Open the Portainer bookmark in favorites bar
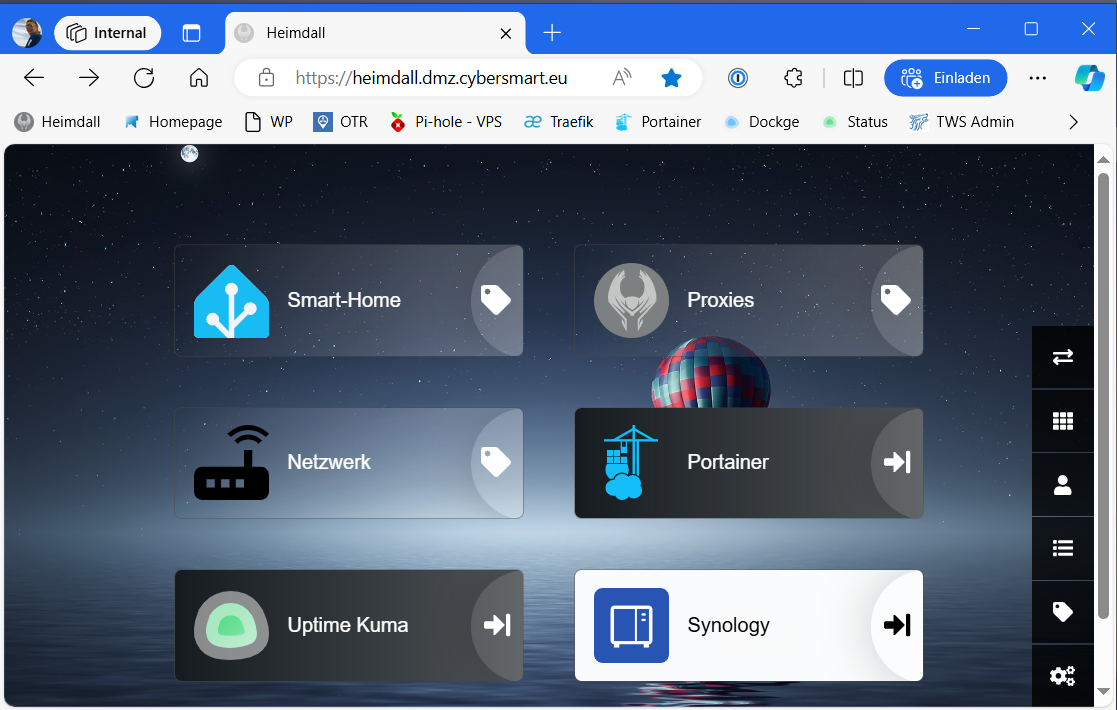 658,122
